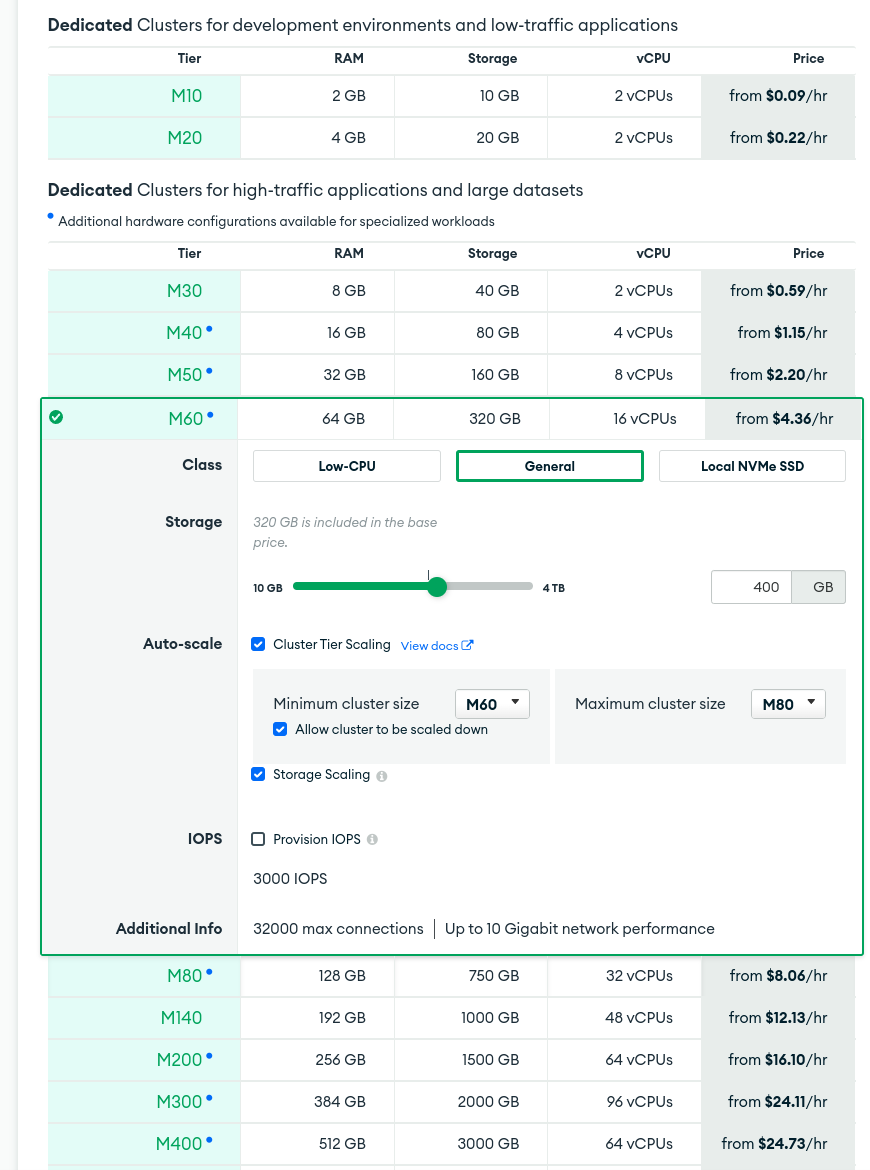Viewport: 870px width, 1170px height.
Task: Click the storage slider handle
Action: coord(437,587)
